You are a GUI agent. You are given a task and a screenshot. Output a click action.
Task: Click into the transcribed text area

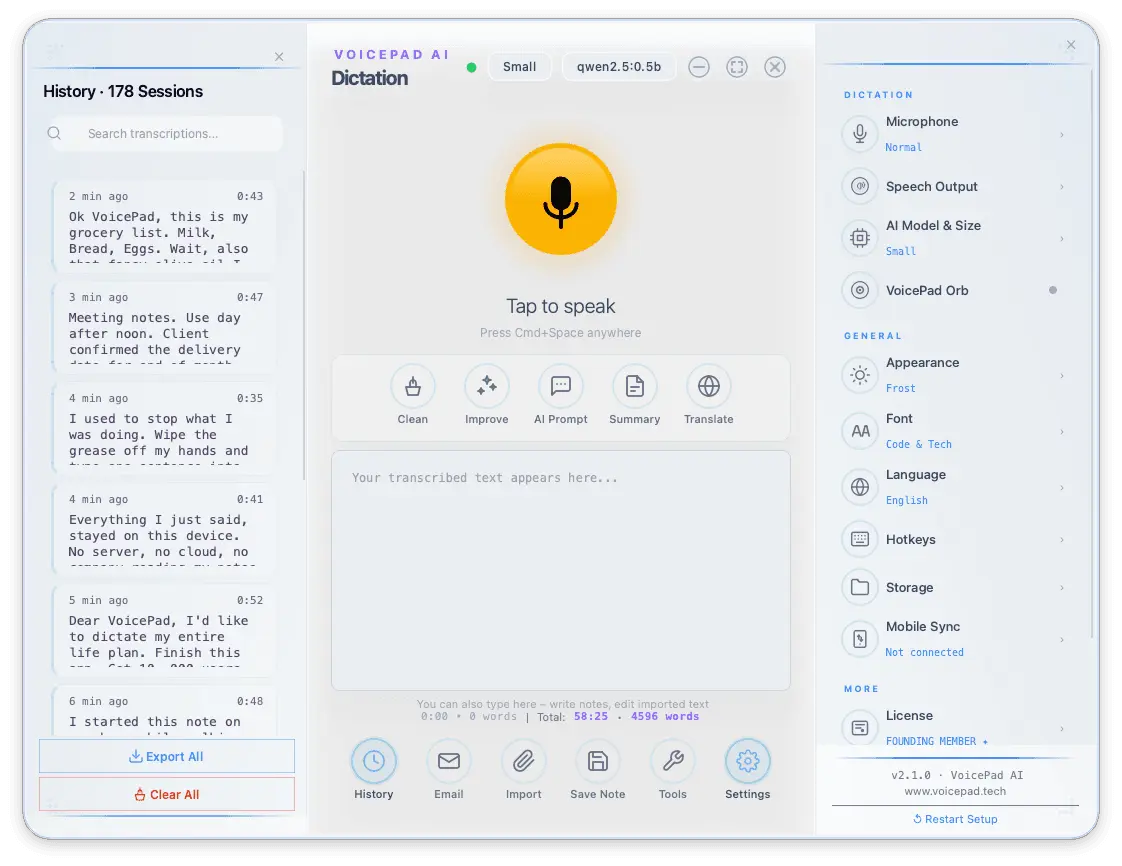point(560,570)
